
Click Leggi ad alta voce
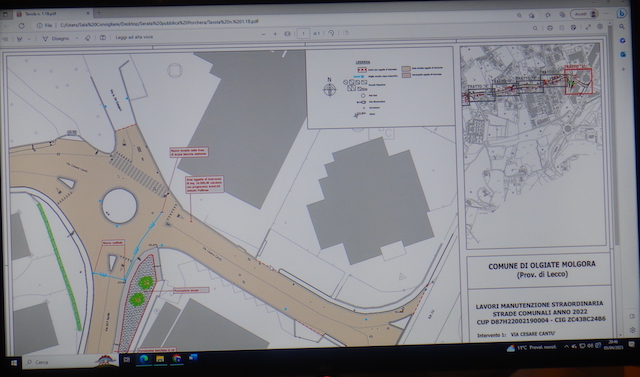134,37
